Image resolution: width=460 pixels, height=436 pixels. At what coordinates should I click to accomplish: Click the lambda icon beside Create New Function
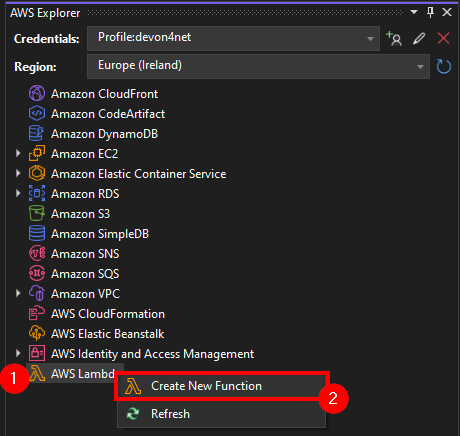(133, 386)
